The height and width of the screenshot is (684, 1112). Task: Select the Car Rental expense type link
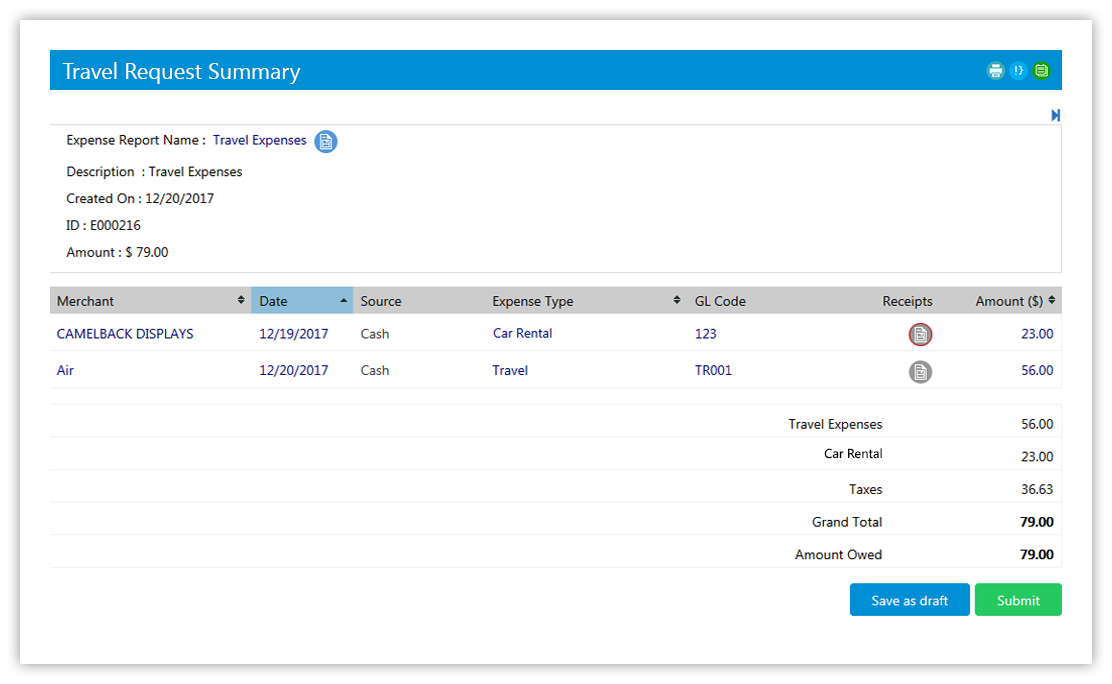coord(522,334)
